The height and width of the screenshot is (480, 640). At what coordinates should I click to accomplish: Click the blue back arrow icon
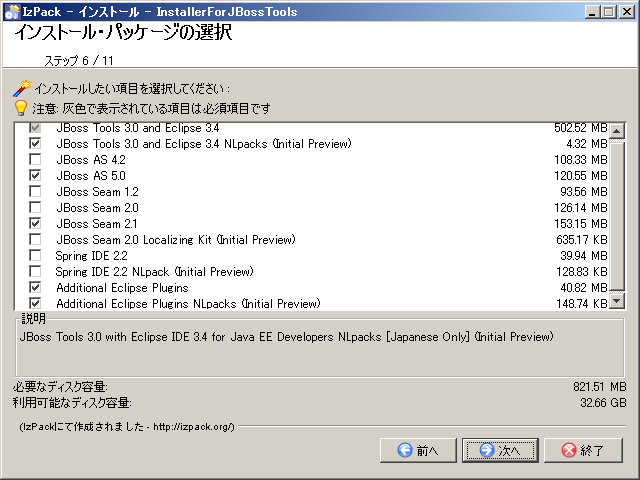click(404, 450)
